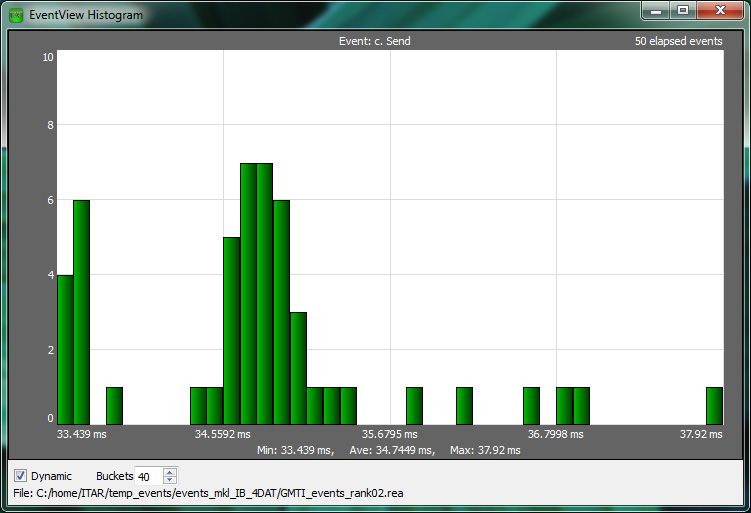This screenshot has width=751, height=513.
Task: Click the Buckets value field showing 40
Action: click(149, 476)
